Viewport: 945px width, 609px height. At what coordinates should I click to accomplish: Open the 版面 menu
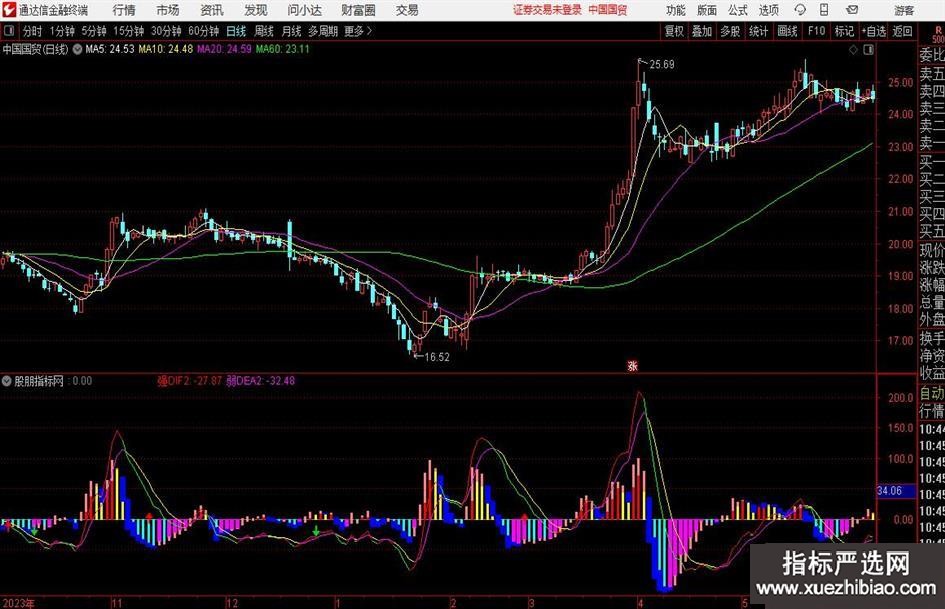pos(707,10)
